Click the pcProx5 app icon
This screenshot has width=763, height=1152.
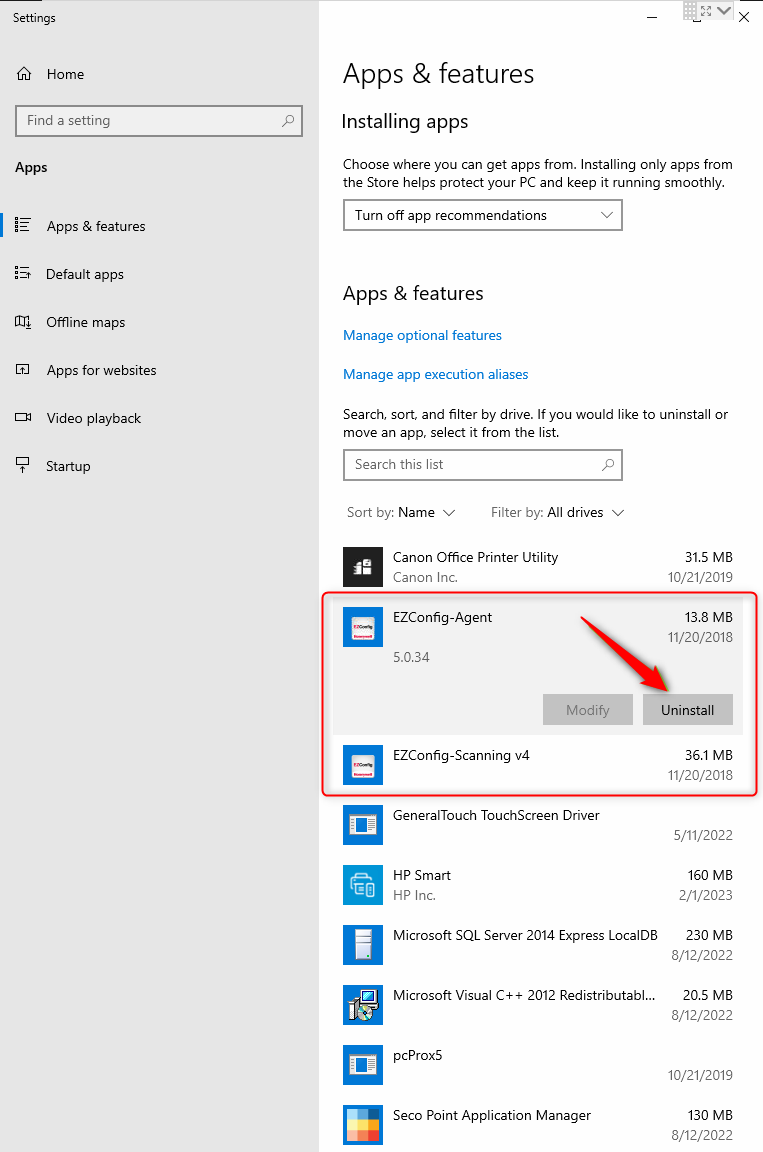pos(363,1065)
